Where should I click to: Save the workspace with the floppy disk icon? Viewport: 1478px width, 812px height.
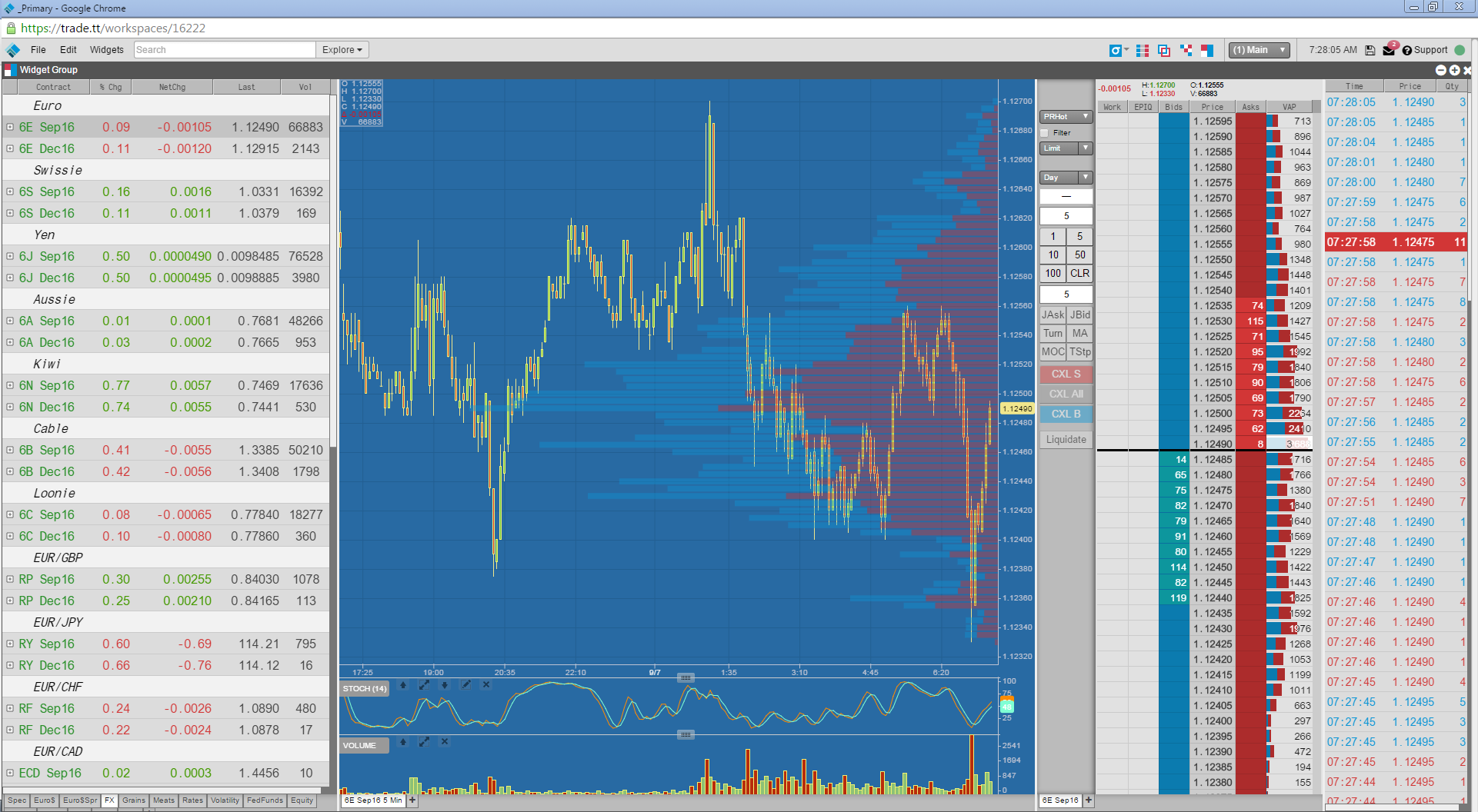pos(1370,50)
